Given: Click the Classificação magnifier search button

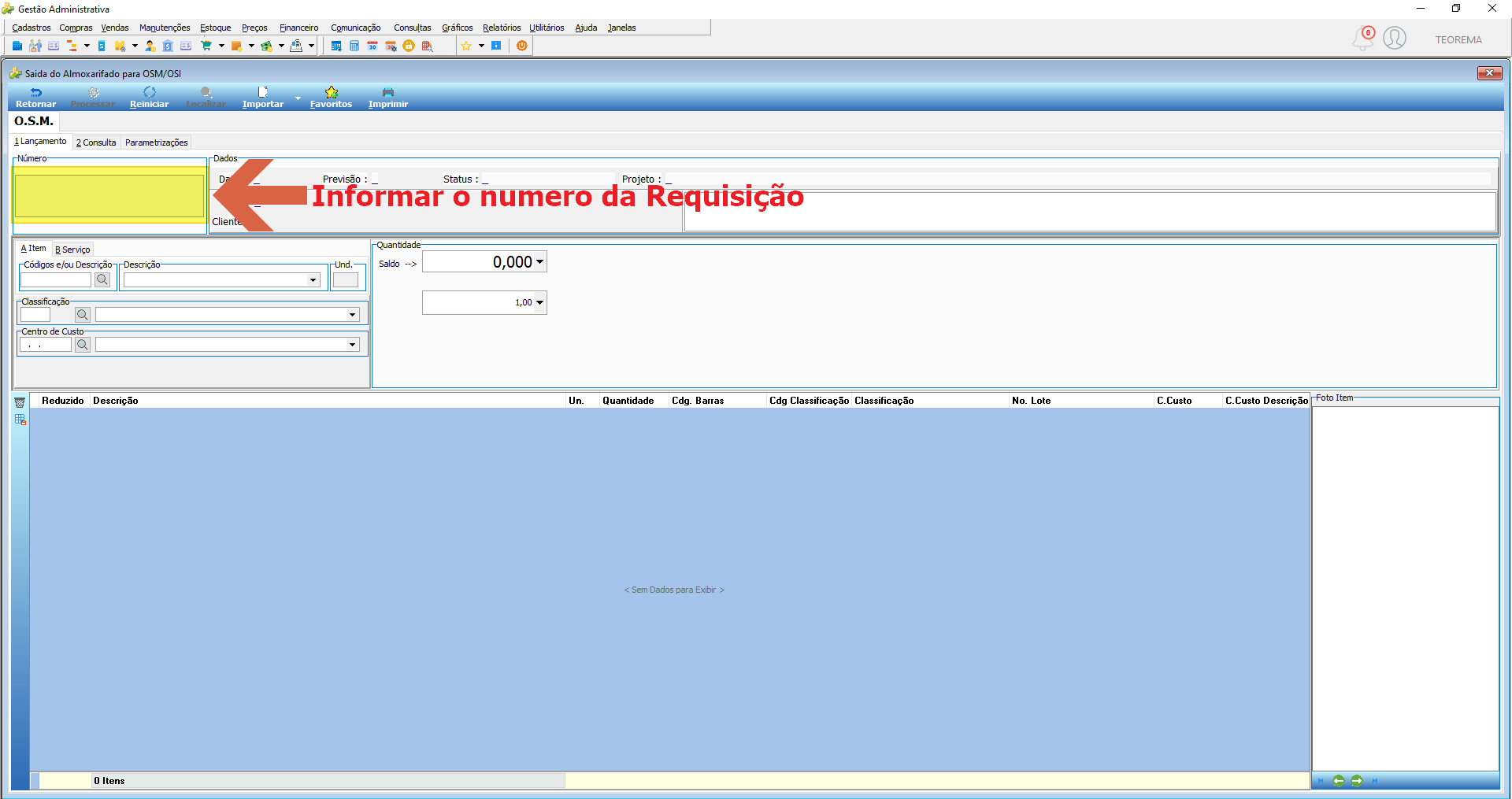Looking at the screenshot, I should click(x=83, y=315).
